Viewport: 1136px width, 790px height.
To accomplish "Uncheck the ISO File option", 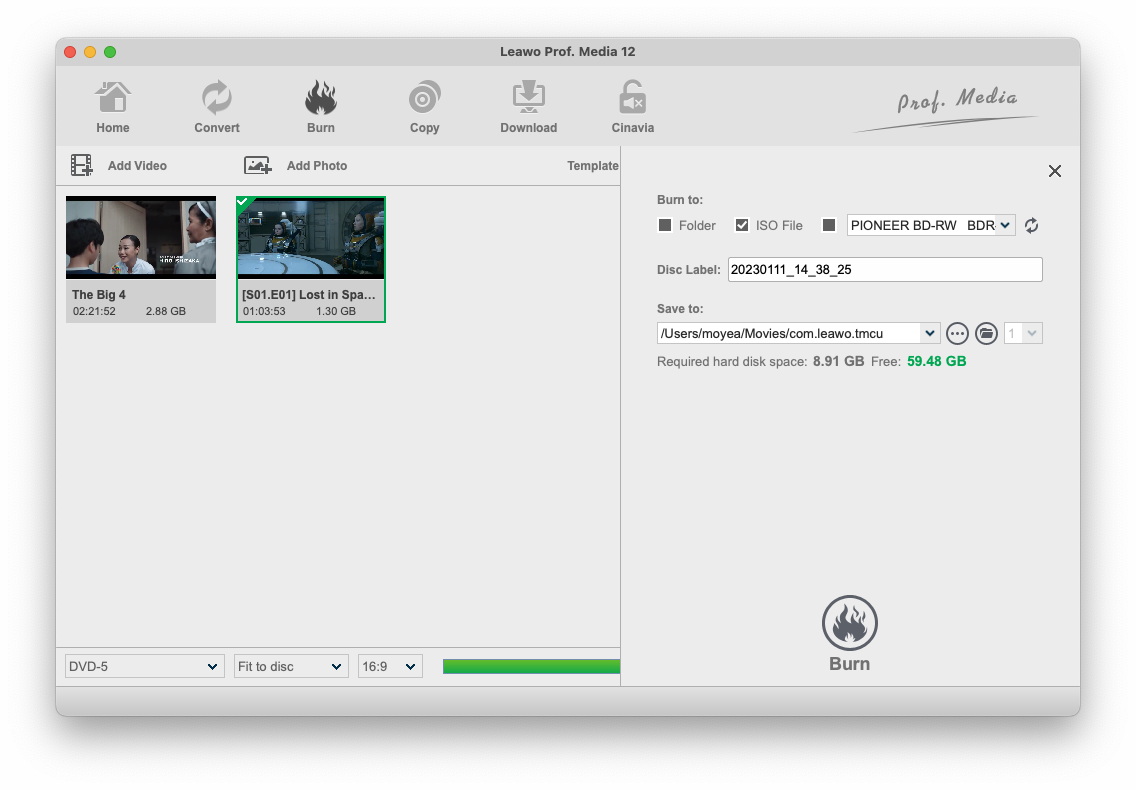I will (742, 226).
